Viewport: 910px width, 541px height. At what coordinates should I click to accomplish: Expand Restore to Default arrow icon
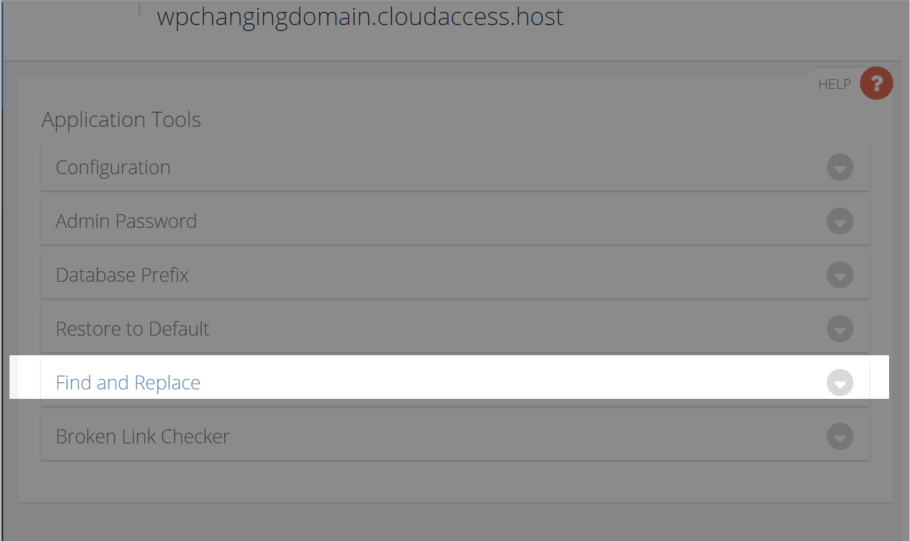pyautogui.click(x=840, y=329)
